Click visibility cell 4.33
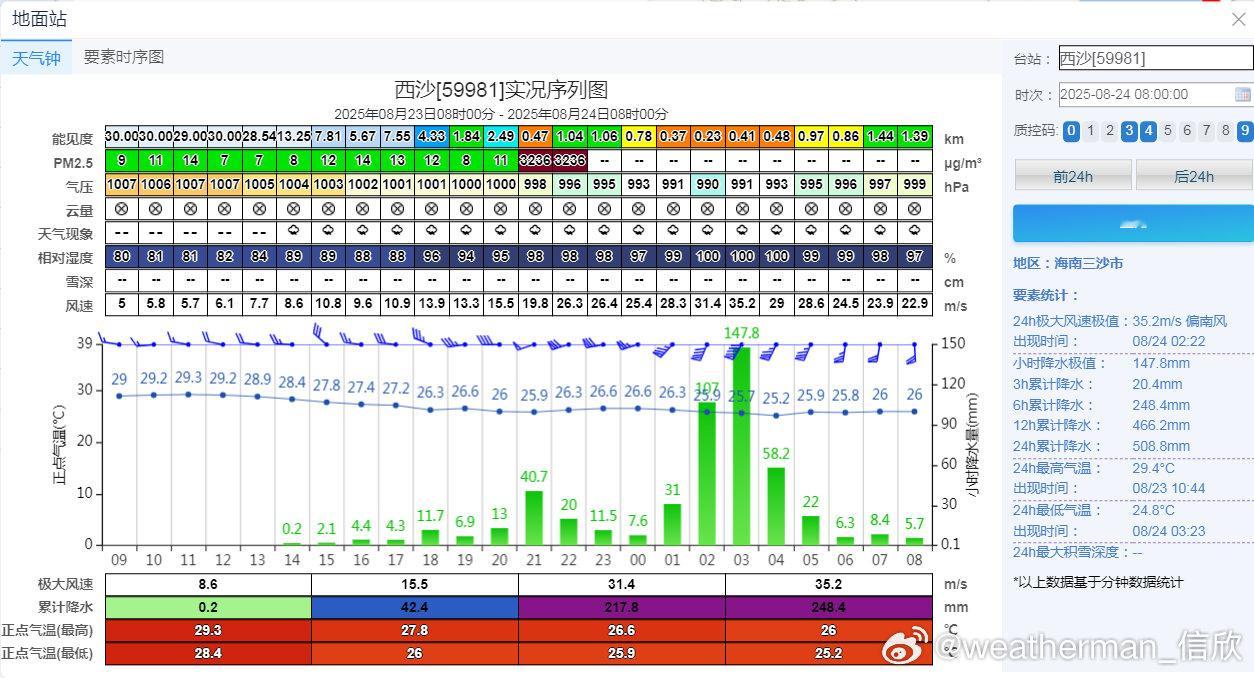This screenshot has width=1254, height=678. (432, 136)
